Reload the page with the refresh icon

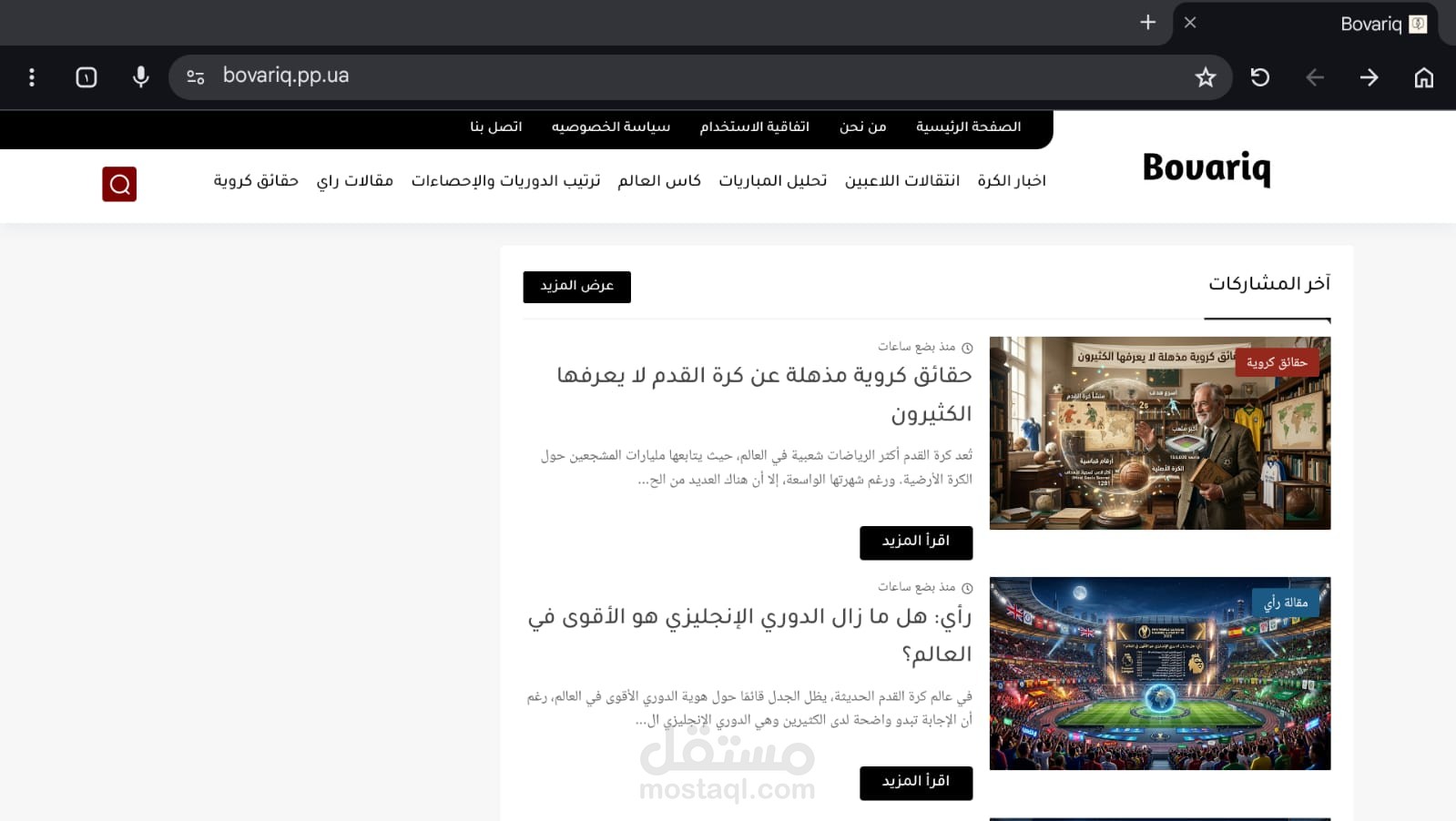1260,77
